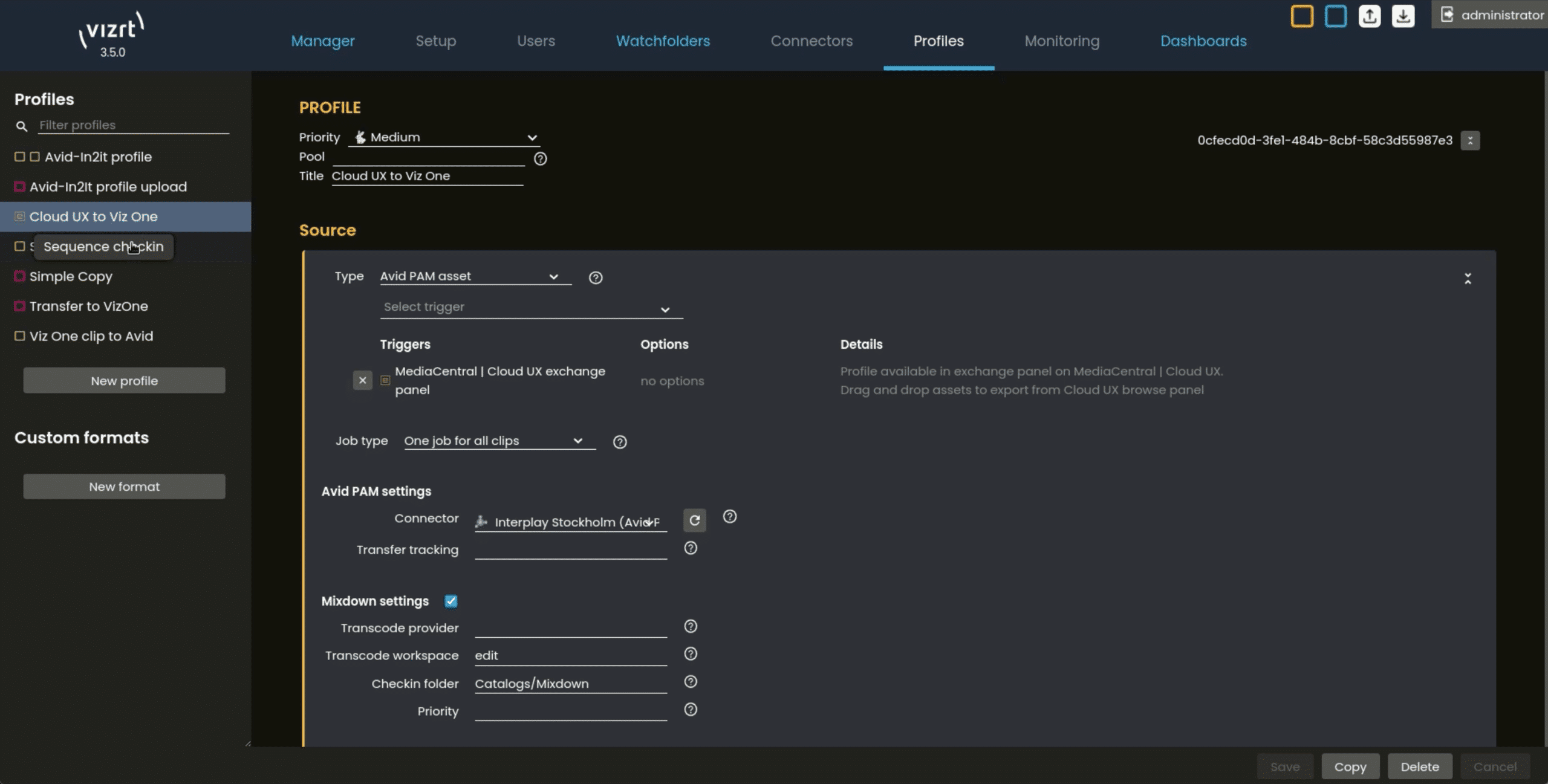Go to the Dashboards tab
The width and height of the screenshot is (1548, 784).
coord(1203,41)
